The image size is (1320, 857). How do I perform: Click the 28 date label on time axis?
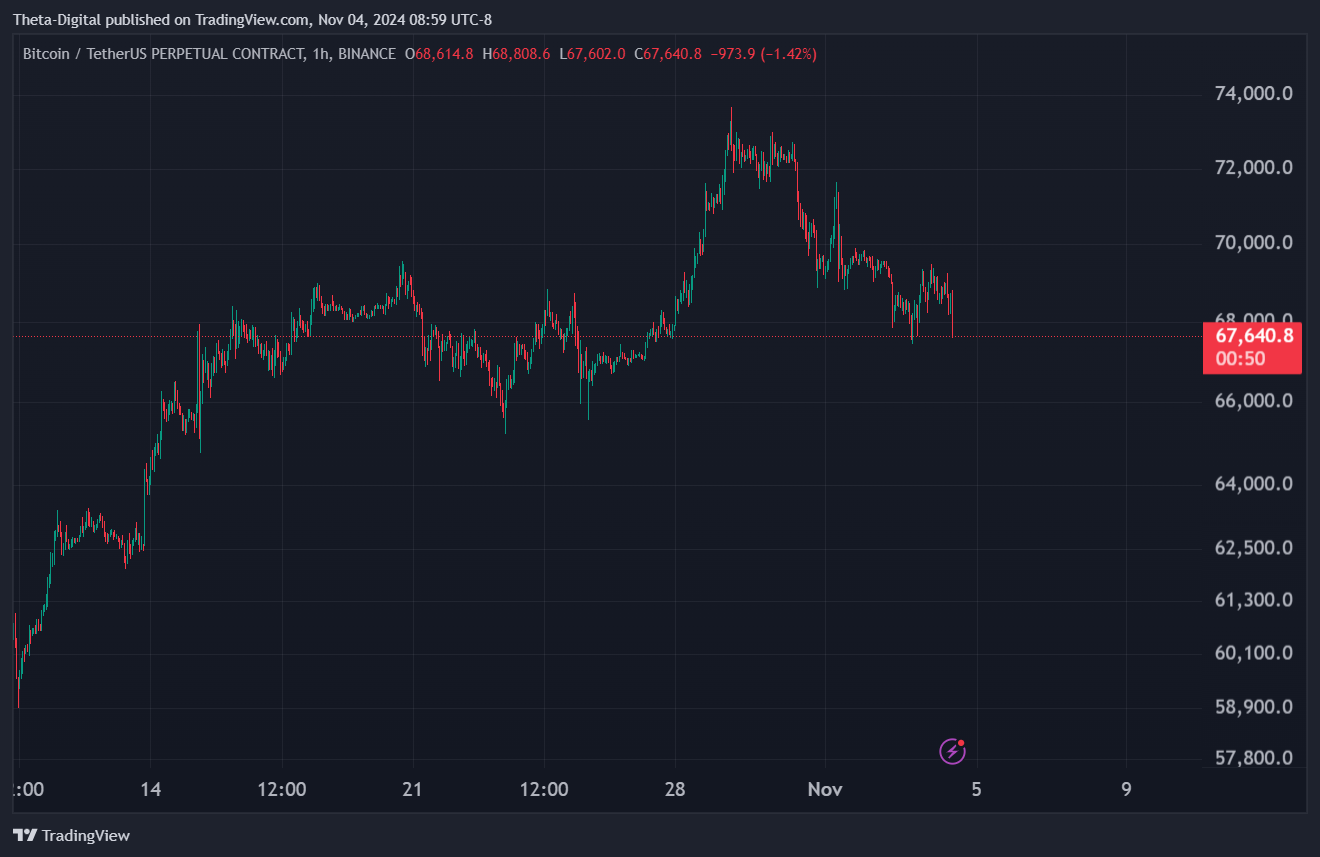pos(675,789)
